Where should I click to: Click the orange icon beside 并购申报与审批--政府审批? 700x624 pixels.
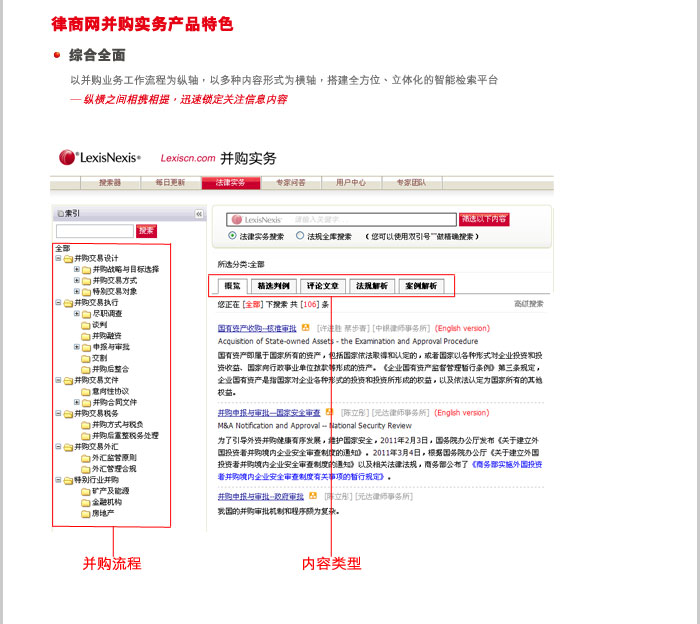[313, 496]
